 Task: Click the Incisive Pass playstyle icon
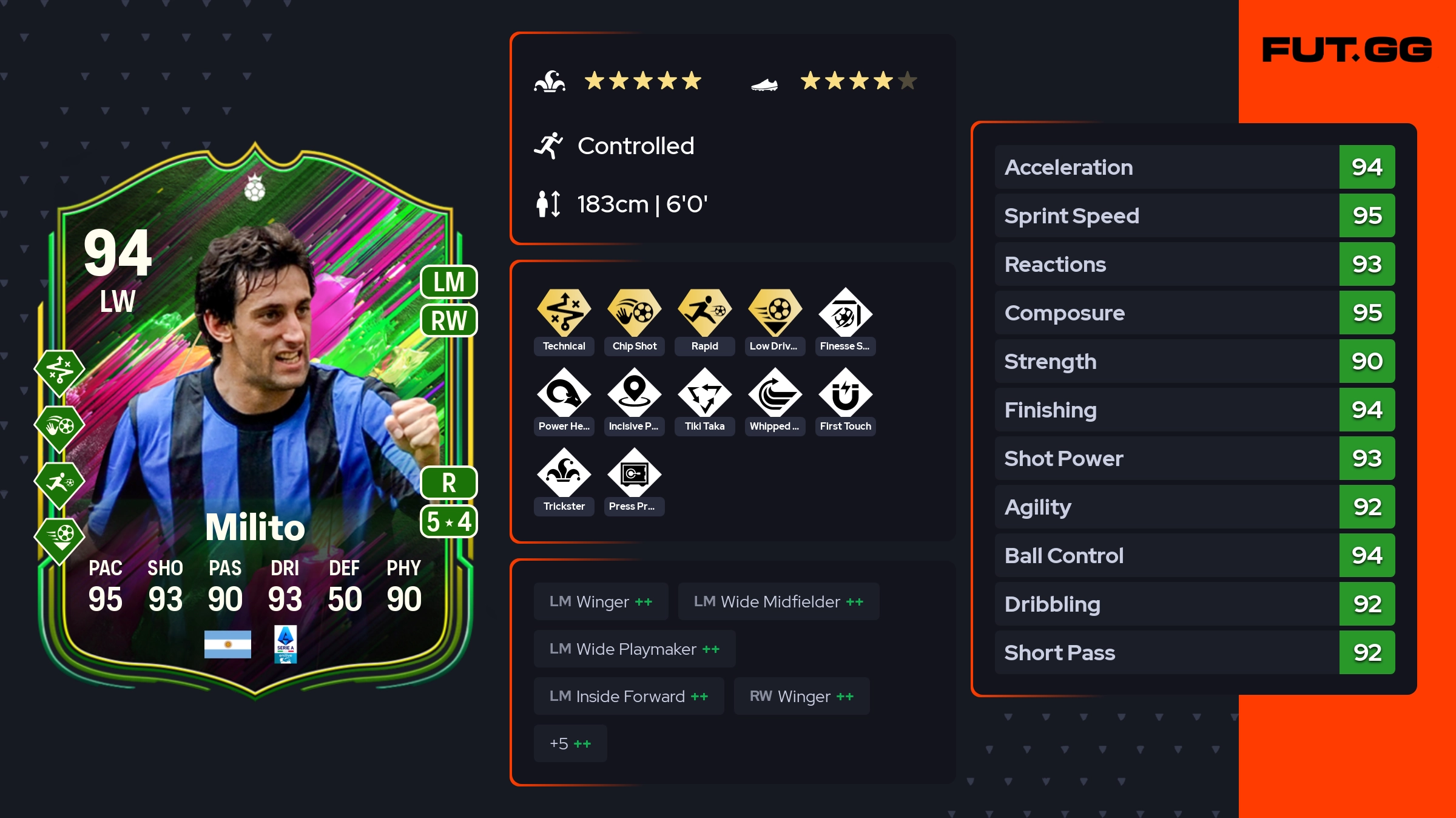click(x=634, y=393)
